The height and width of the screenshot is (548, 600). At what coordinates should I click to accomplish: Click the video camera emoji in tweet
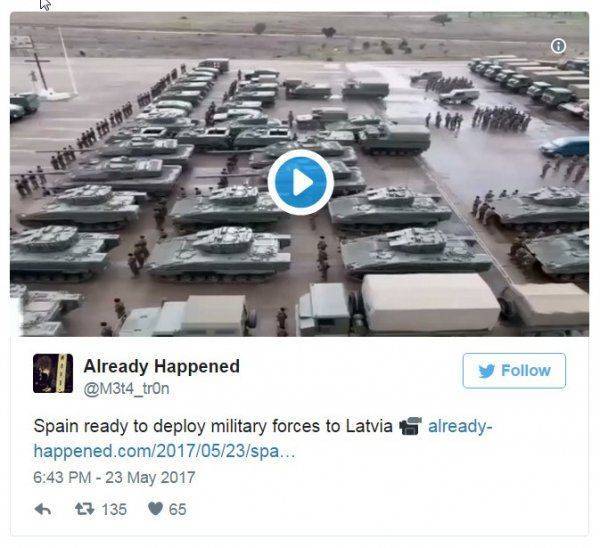[410, 426]
